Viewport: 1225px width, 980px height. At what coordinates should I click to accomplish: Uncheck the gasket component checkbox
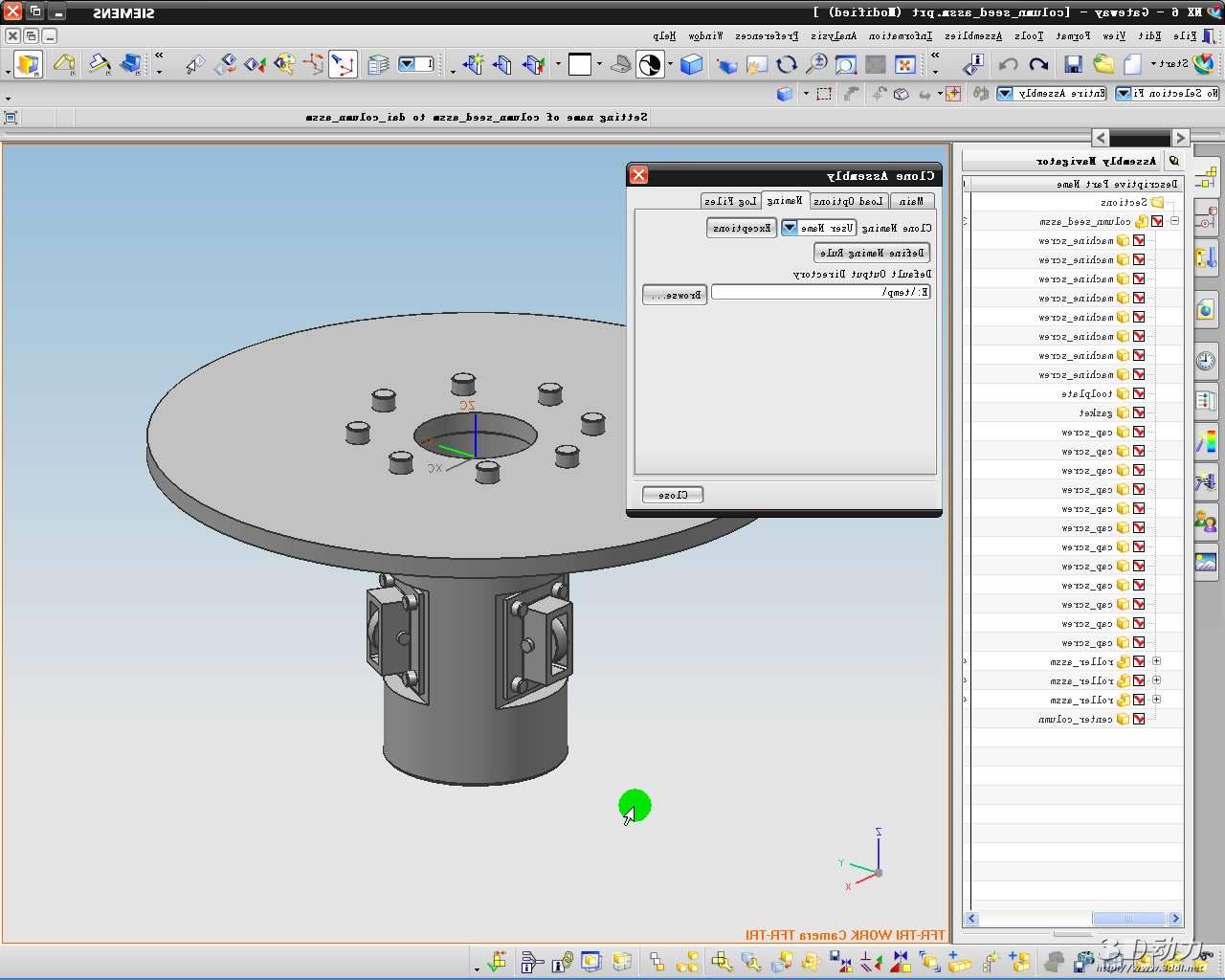[1139, 412]
